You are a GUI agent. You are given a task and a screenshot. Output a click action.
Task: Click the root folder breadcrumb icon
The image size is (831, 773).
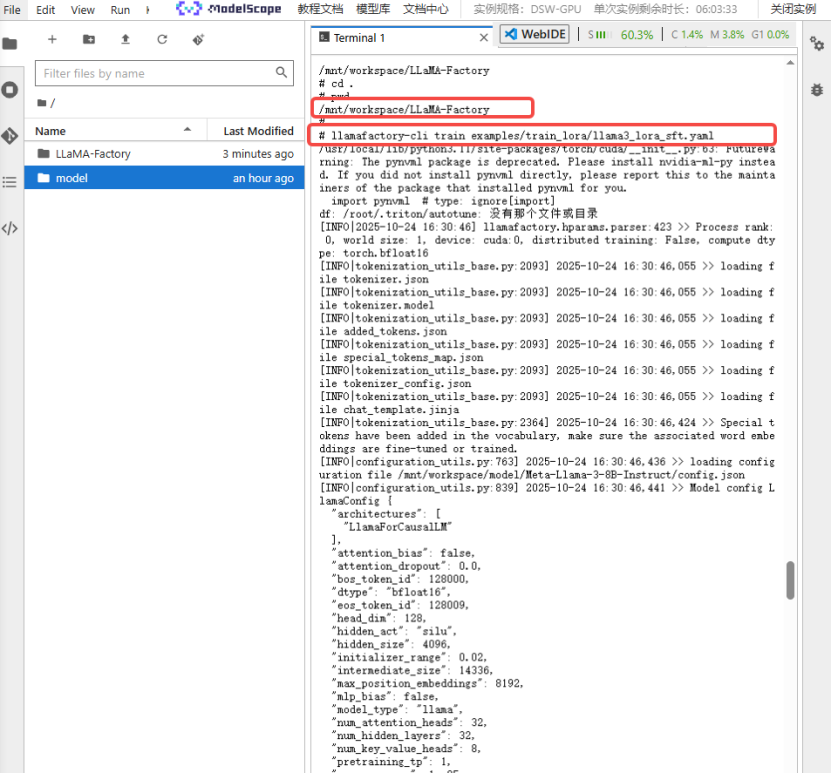[42, 103]
